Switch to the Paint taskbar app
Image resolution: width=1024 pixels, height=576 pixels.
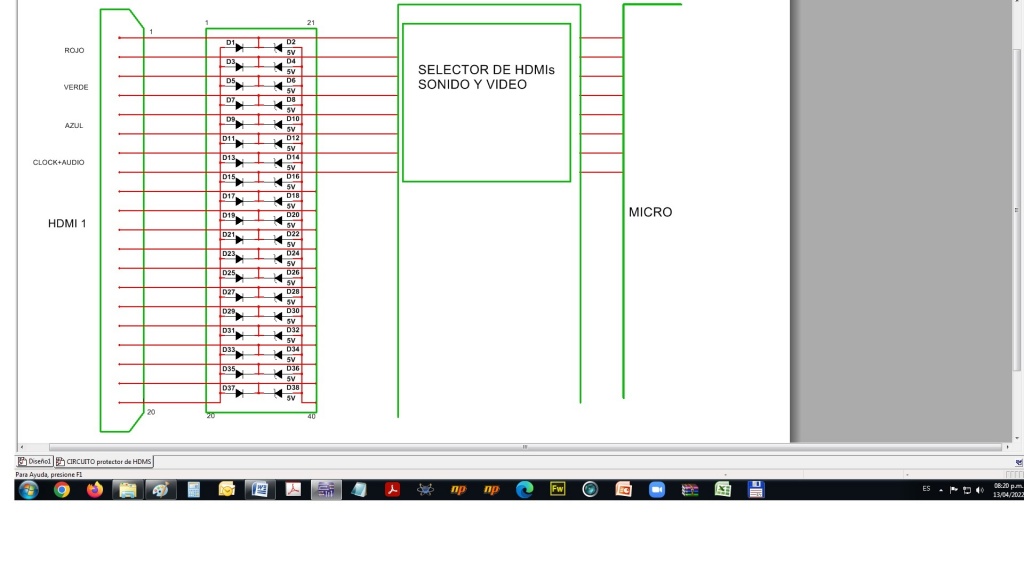point(161,490)
